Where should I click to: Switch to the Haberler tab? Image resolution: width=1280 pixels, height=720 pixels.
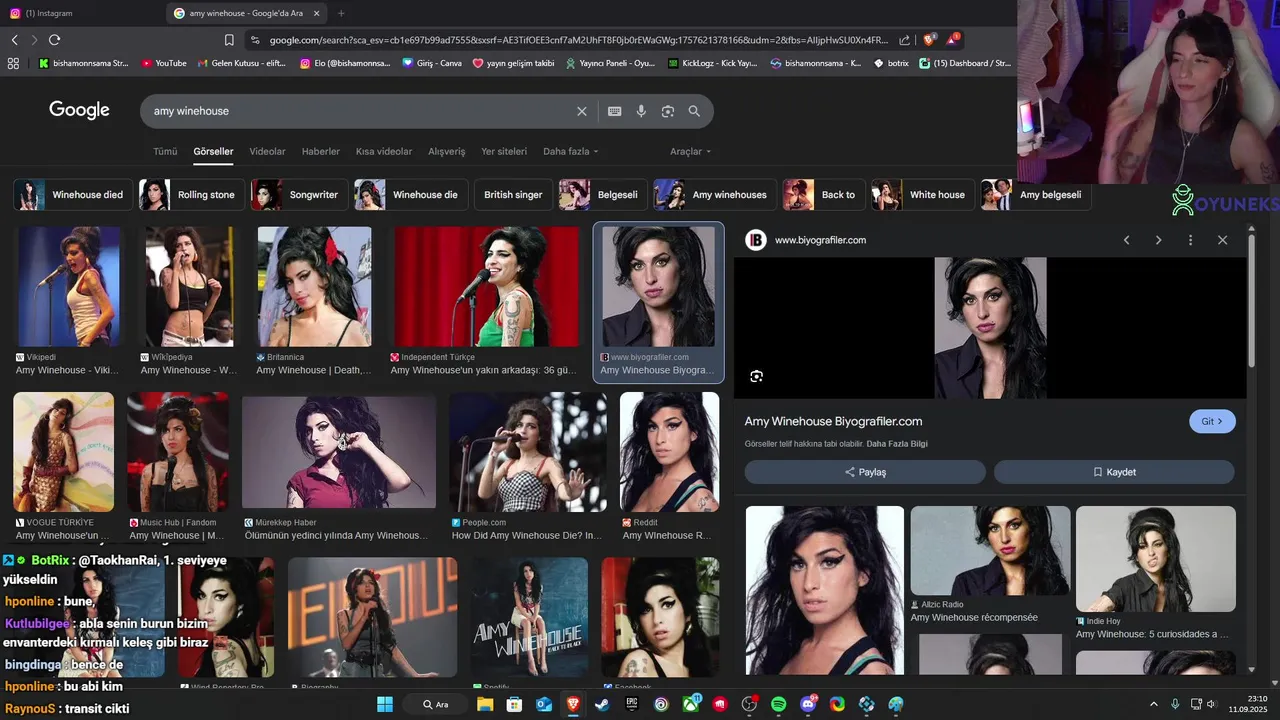tap(321, 151)
